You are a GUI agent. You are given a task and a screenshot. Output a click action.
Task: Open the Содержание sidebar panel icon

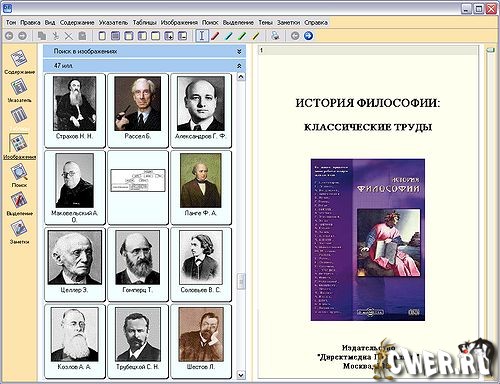[x=19, y=59]
